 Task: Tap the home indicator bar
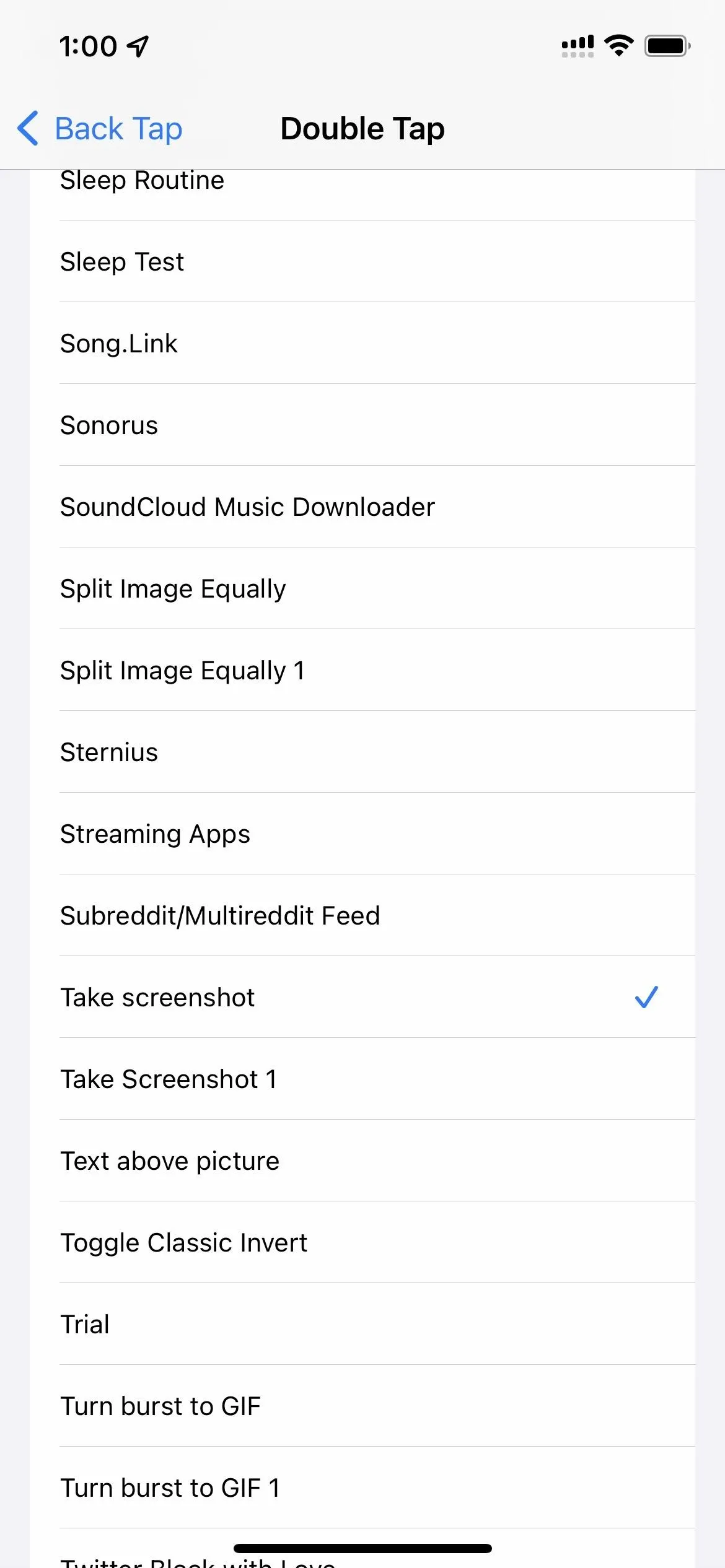pos(362,1548)
